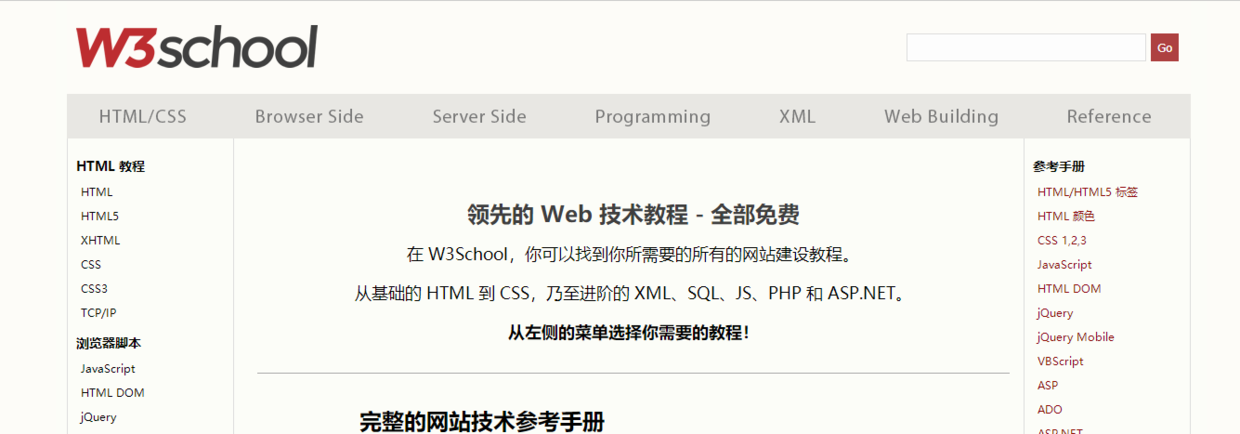Click the HTML 教程 sidebar heading
1240x434 pixels.
(111, 166)
